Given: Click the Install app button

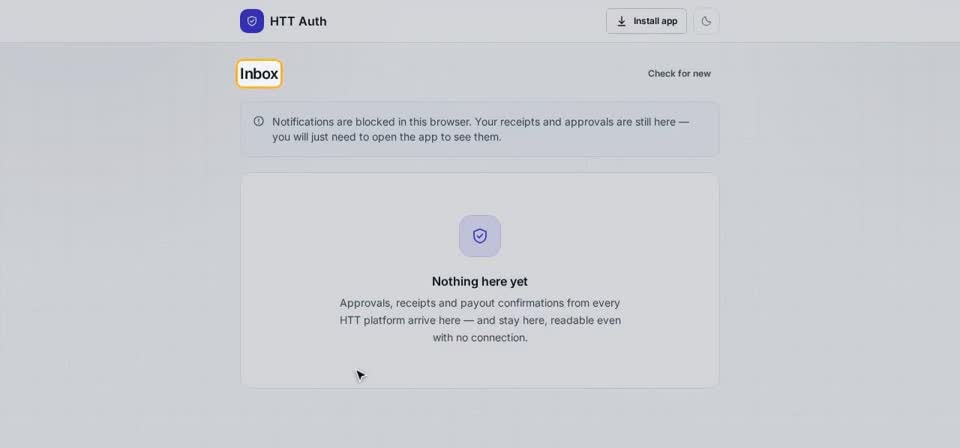Looking at the screenshot, I should click(647, 21).
